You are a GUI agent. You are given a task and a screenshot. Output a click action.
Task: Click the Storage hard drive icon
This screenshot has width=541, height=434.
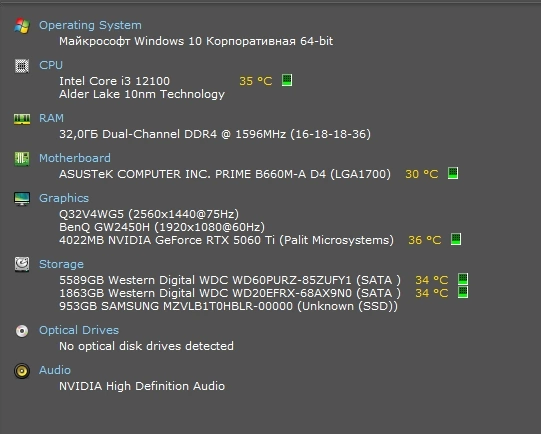coord(22,265)
